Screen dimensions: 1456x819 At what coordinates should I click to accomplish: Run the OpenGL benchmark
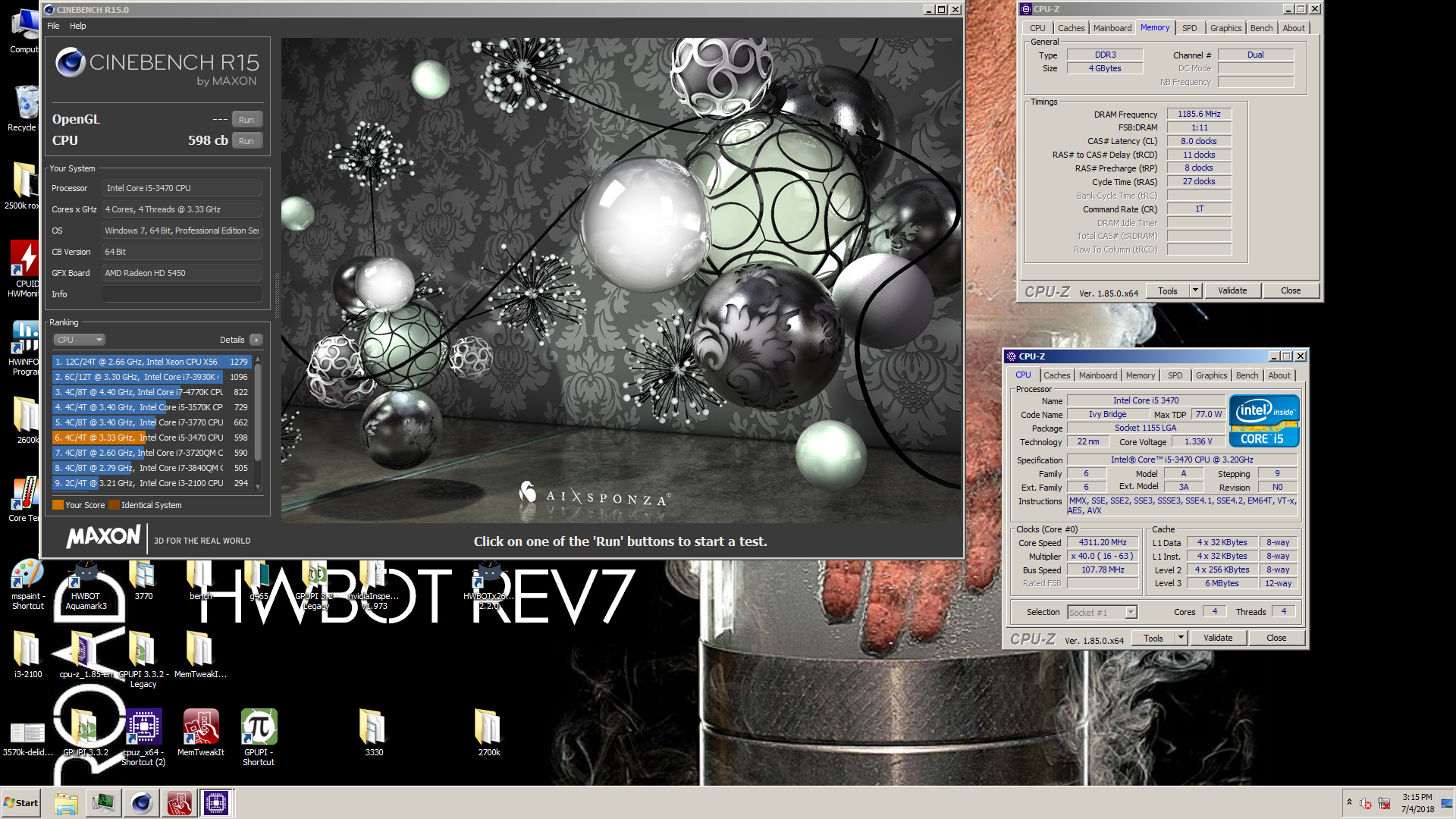tap(246, 120)
